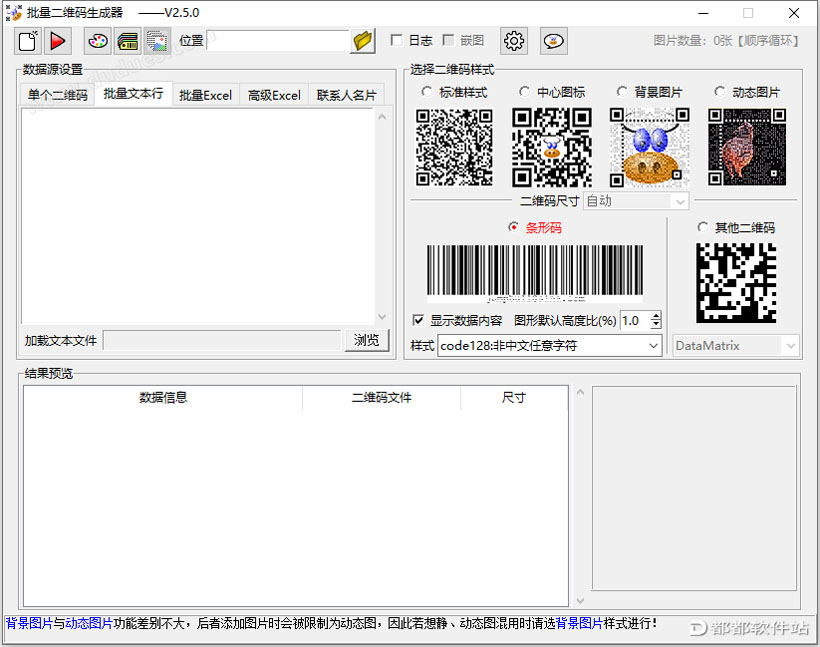This screenshot has width=820, height=647.
Task: Click the batch text lines input area
Action: (198, 216)
